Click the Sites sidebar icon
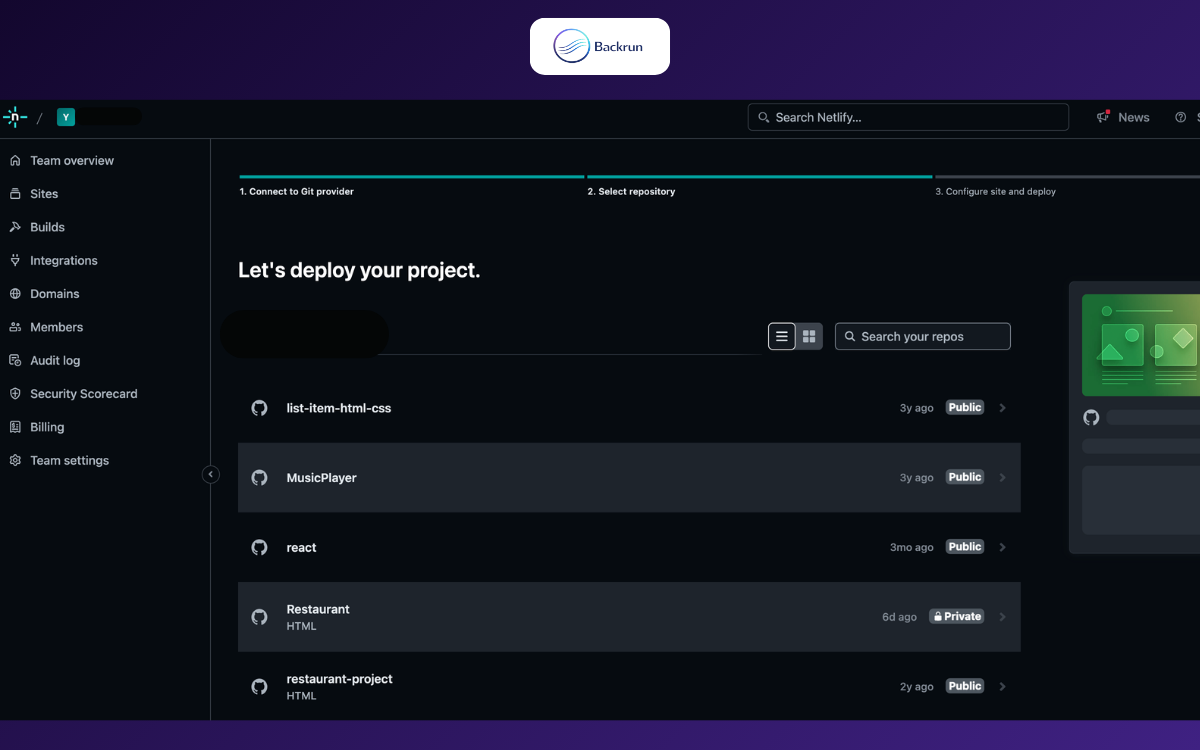The height and width of the screenshot is (750, 1200). point(15,194)
